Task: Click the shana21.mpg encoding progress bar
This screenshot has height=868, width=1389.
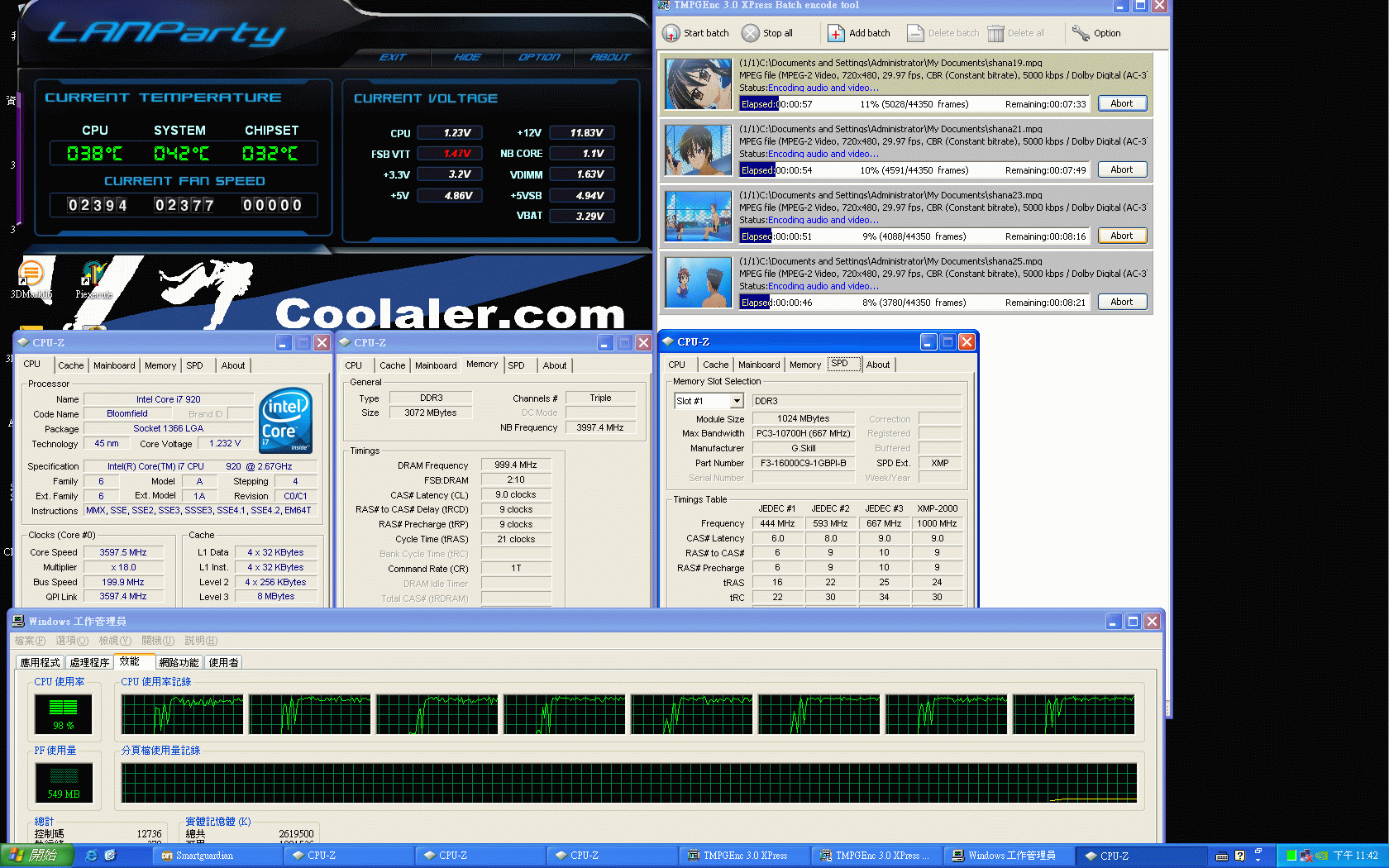Action: pos(914,170)
